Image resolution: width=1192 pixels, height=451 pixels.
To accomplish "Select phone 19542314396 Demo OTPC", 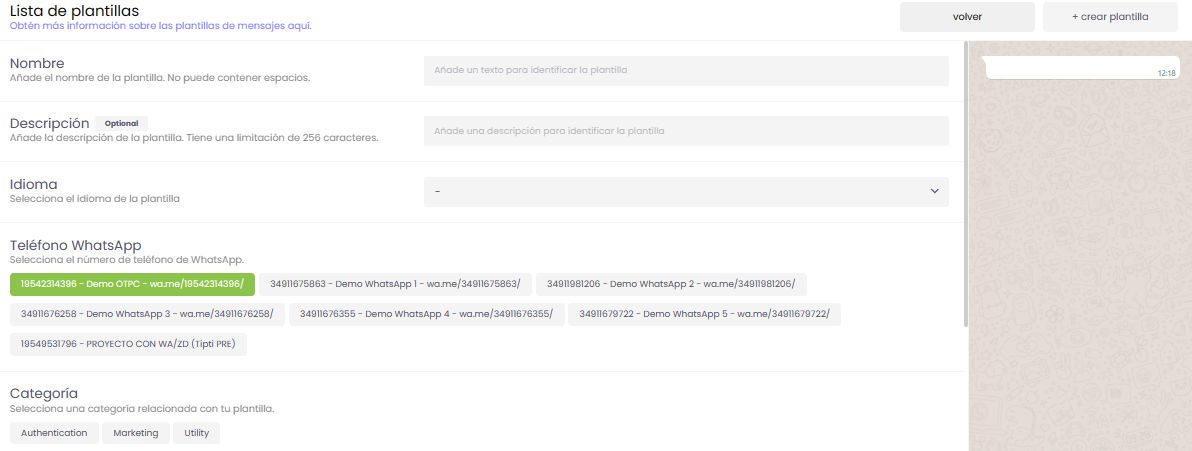I will (132, 284).
